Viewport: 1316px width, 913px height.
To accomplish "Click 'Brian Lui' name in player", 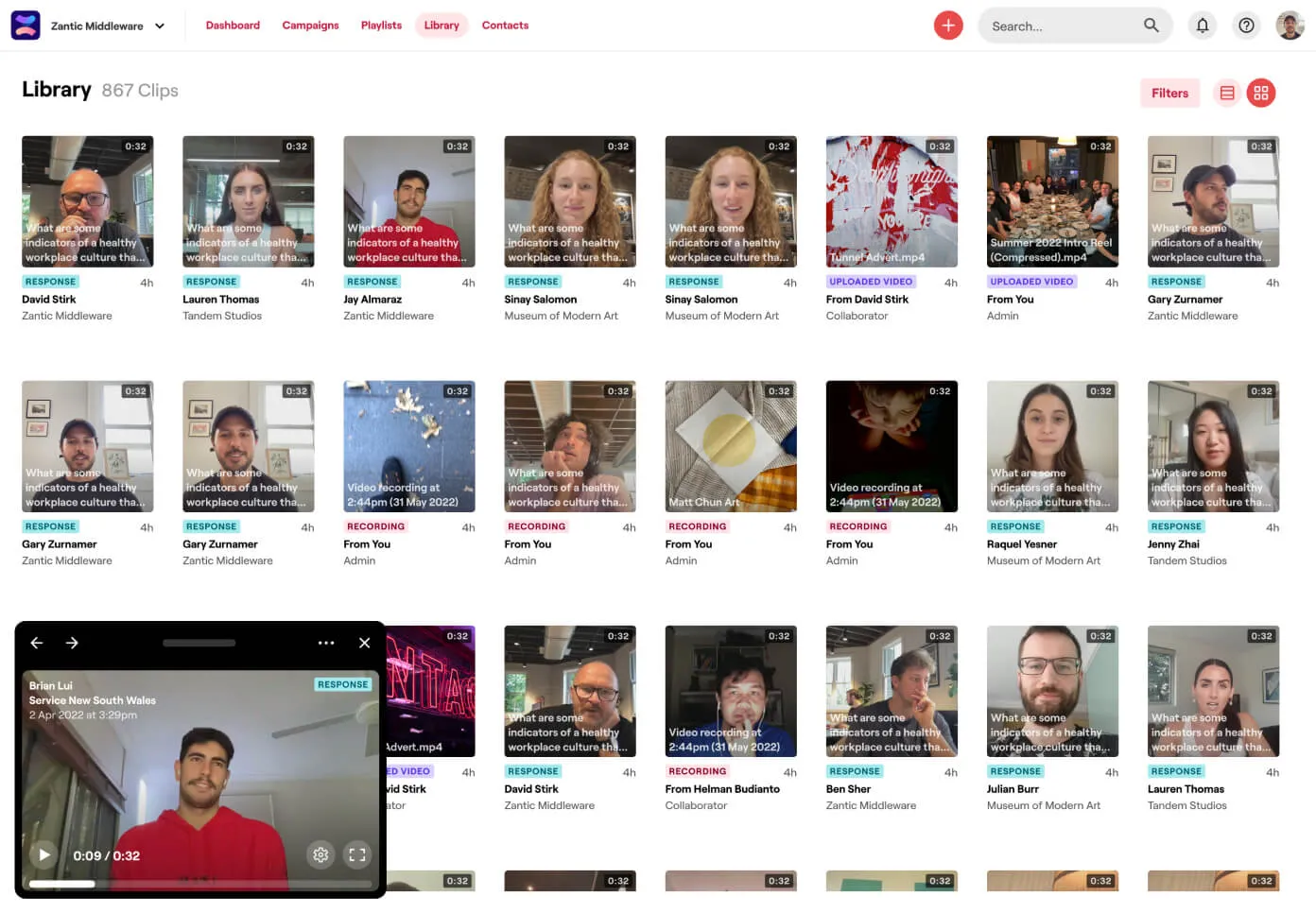I will coord(50,686).
